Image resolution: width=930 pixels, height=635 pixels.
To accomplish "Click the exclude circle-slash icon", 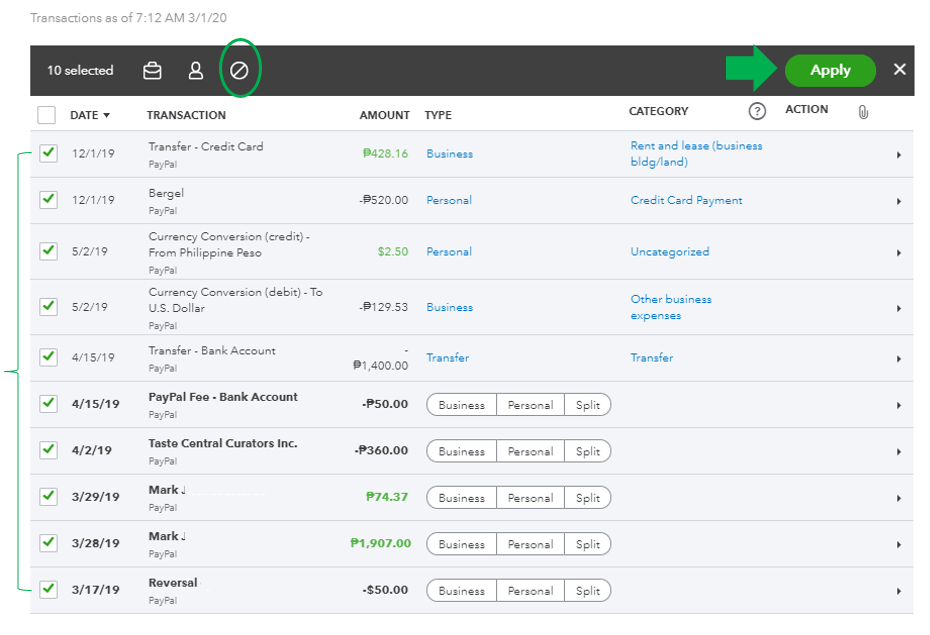I will click(239, 71).
